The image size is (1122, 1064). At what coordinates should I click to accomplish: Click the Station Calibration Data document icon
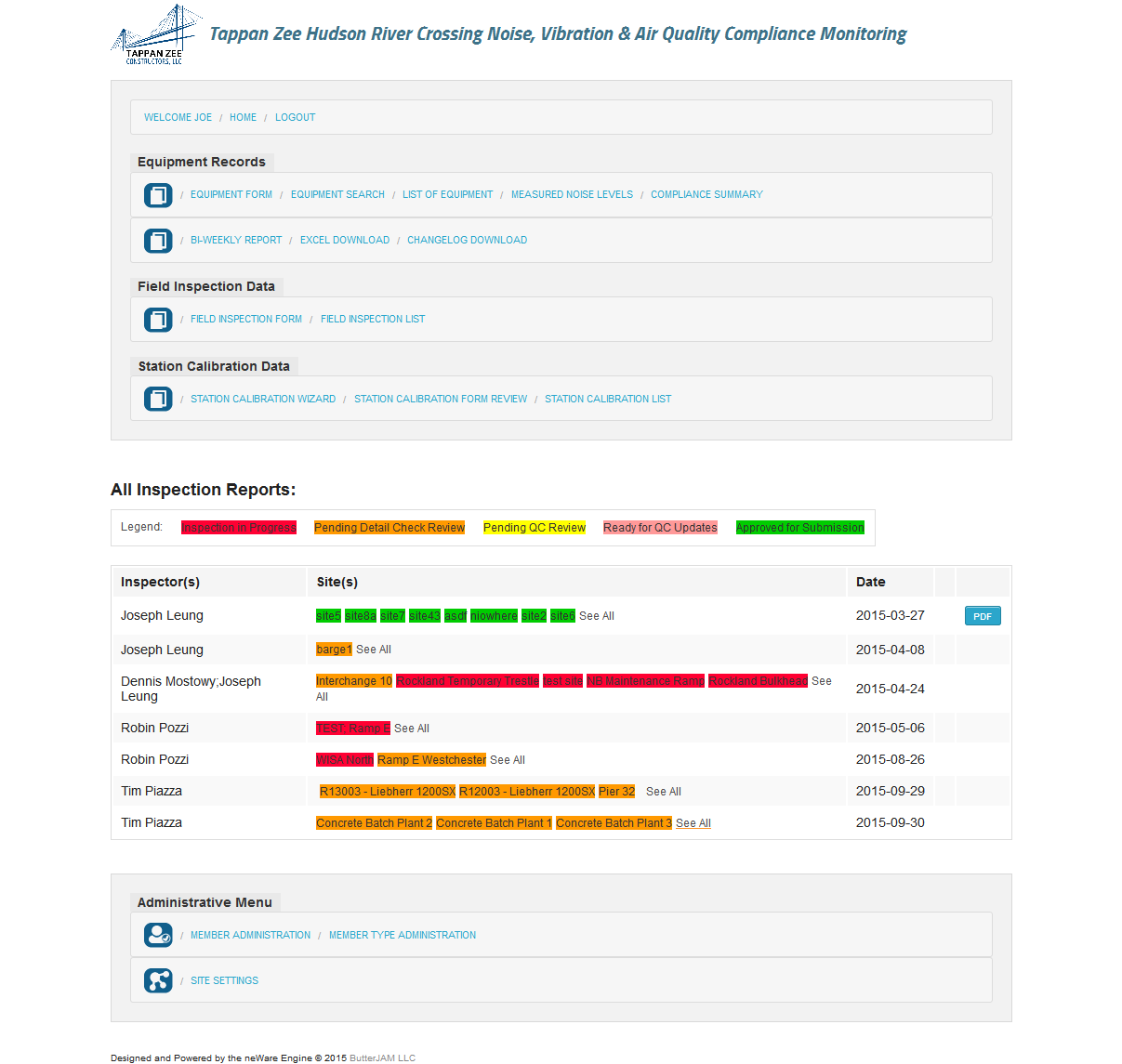(x=158, y=400)
